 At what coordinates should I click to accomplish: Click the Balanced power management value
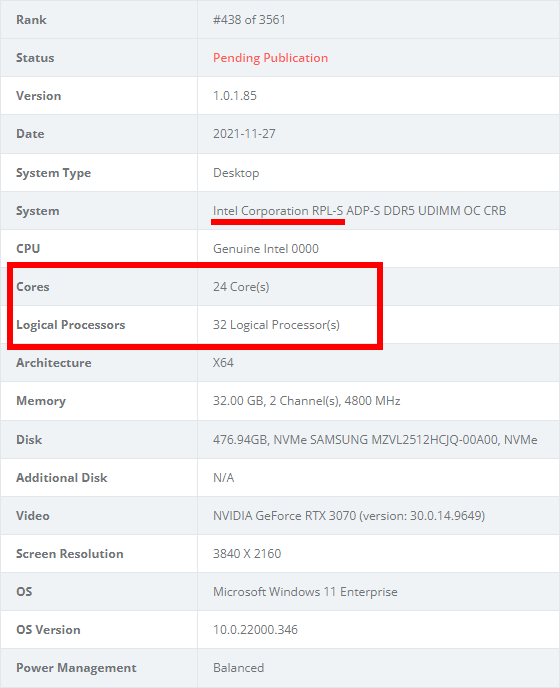coord(238,668)
